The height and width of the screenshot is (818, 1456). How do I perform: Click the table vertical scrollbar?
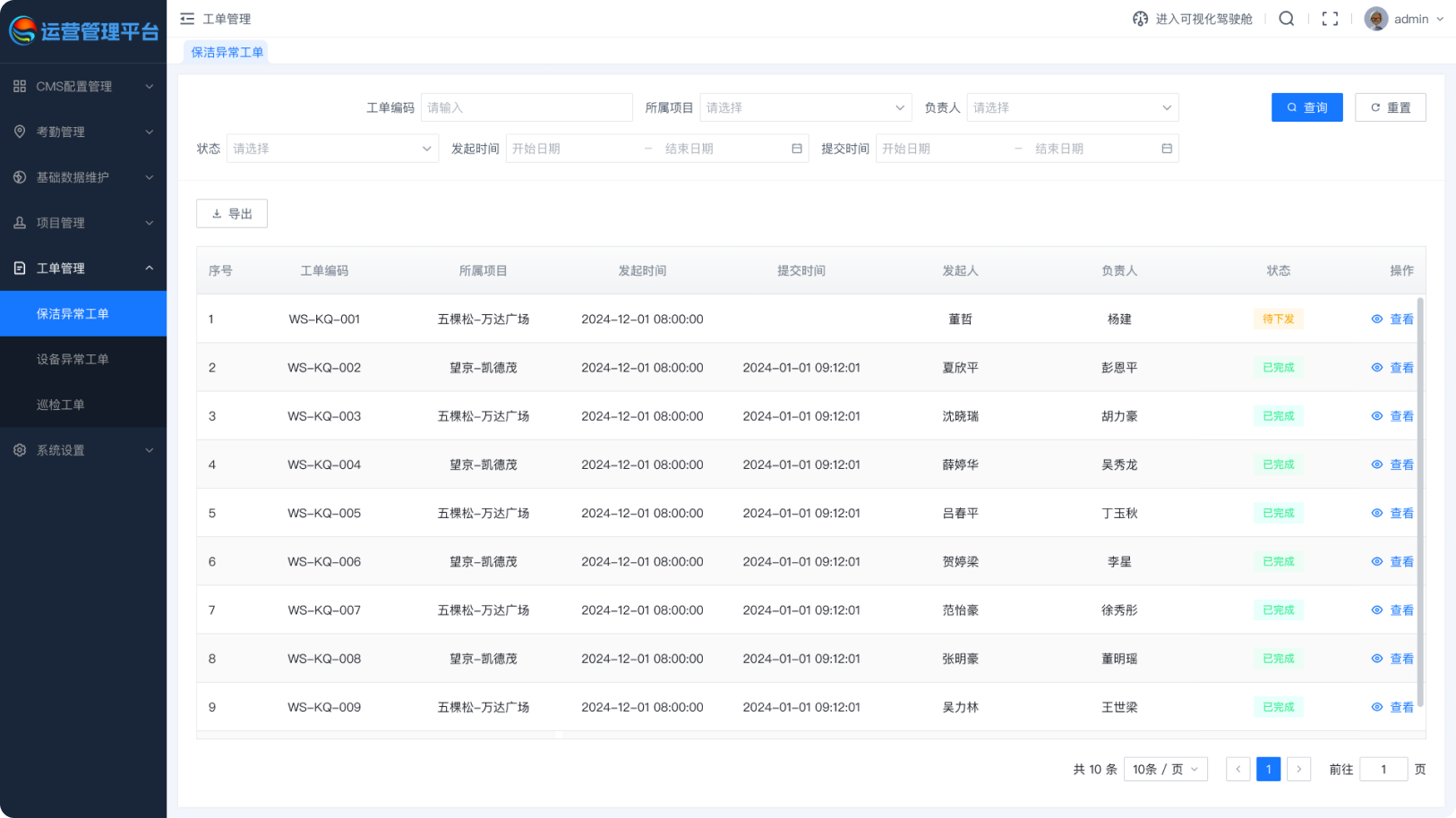[x=1420, y=504]
